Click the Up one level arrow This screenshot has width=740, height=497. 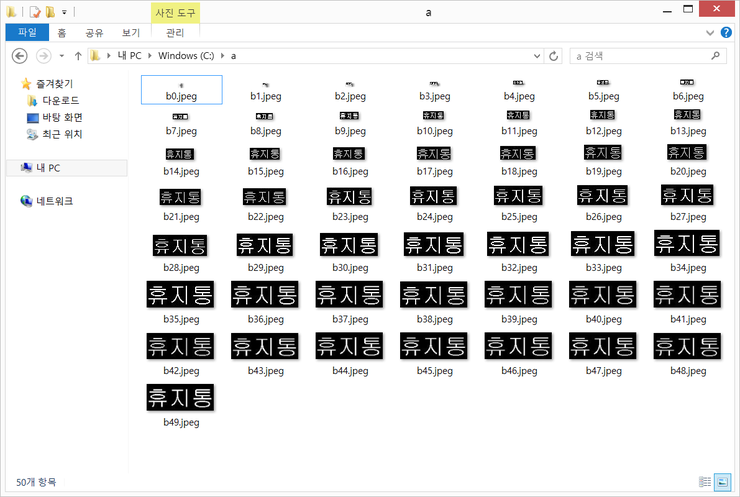78,56
